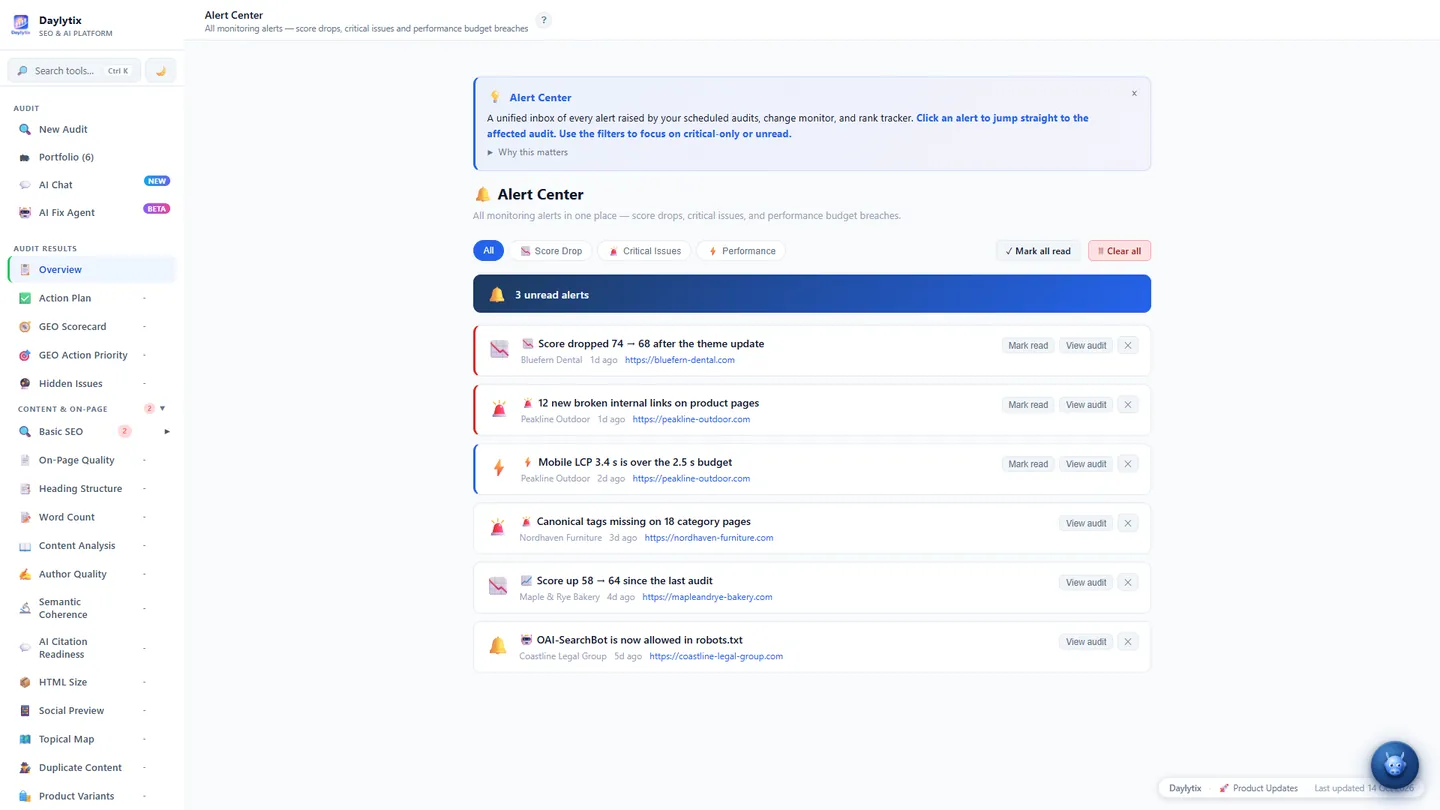The width and height of the screenshot is (1440, 810).
Task: Filter alerts by Score Drop
Action: click(551, 251)
